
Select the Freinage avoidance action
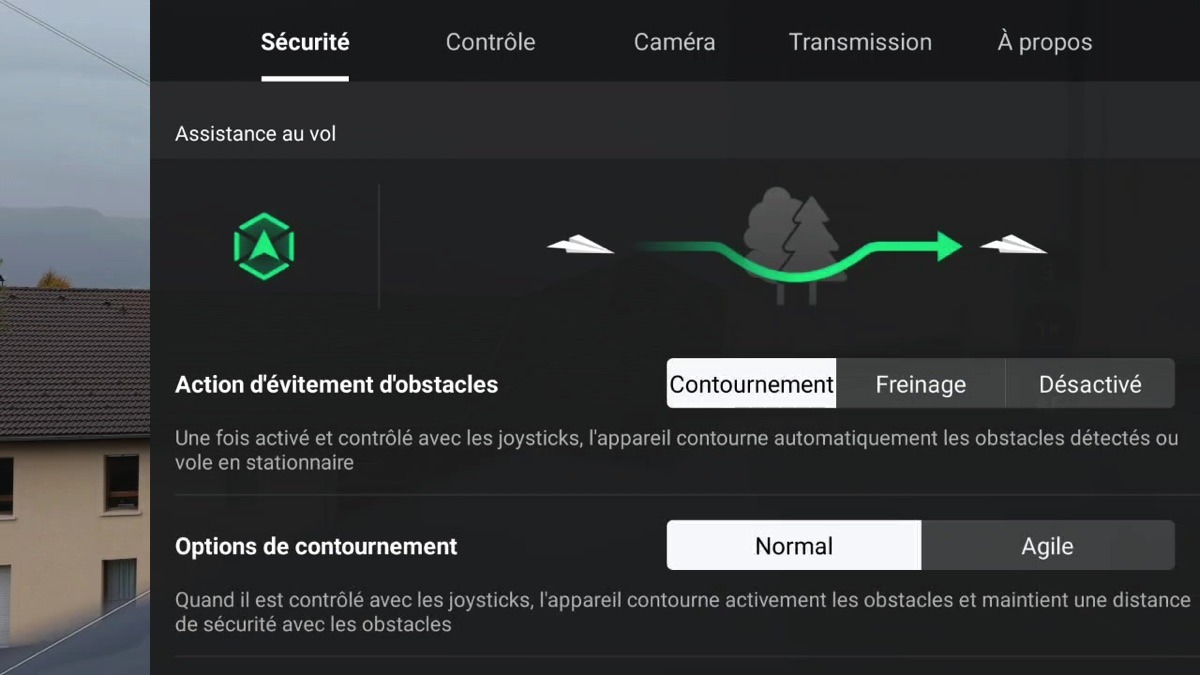(921, 384)
